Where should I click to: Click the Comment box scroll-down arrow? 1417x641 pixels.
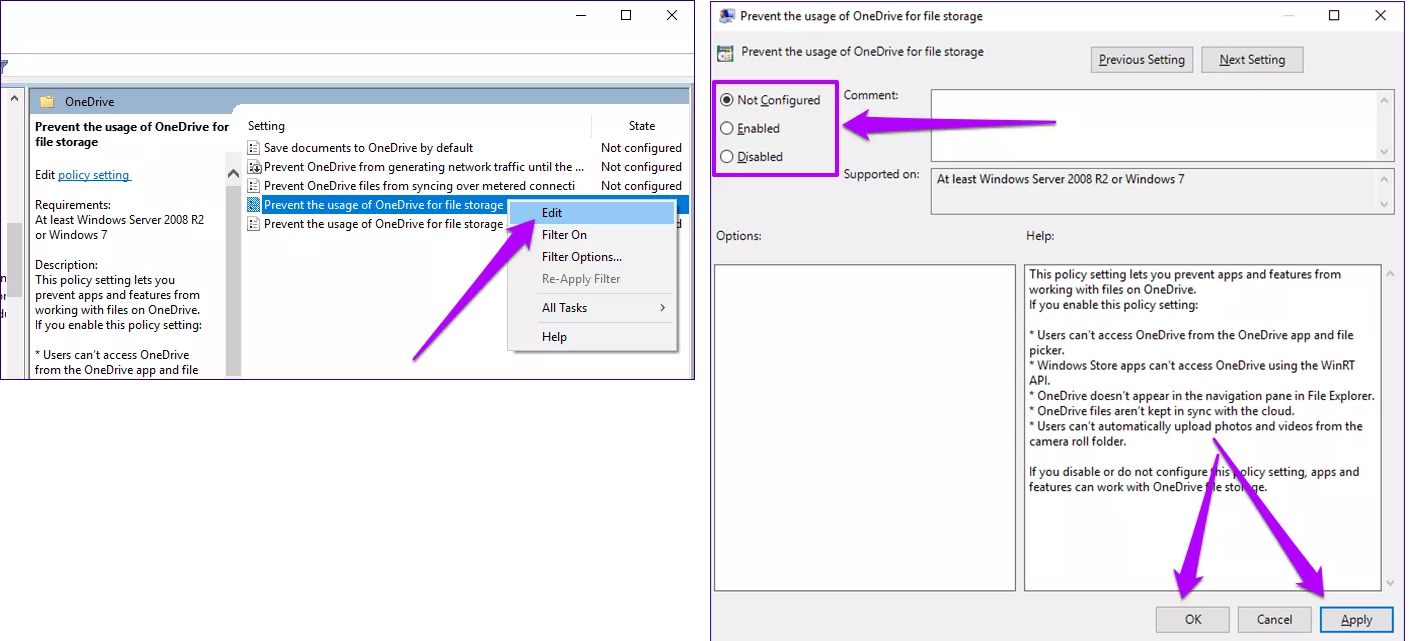tap(1385, 152)
